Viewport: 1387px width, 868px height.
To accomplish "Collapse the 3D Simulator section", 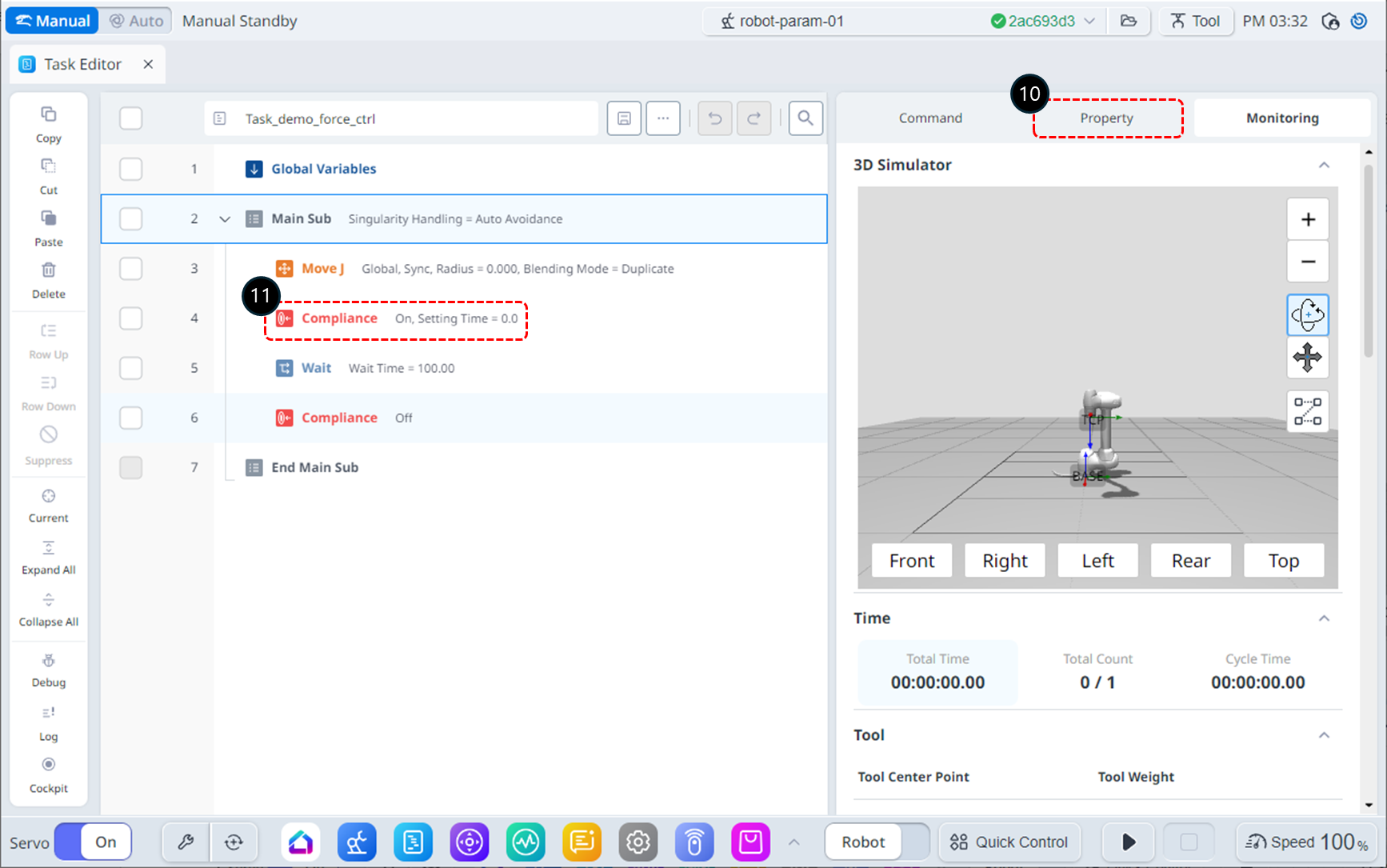I will tap(1324, 165).
